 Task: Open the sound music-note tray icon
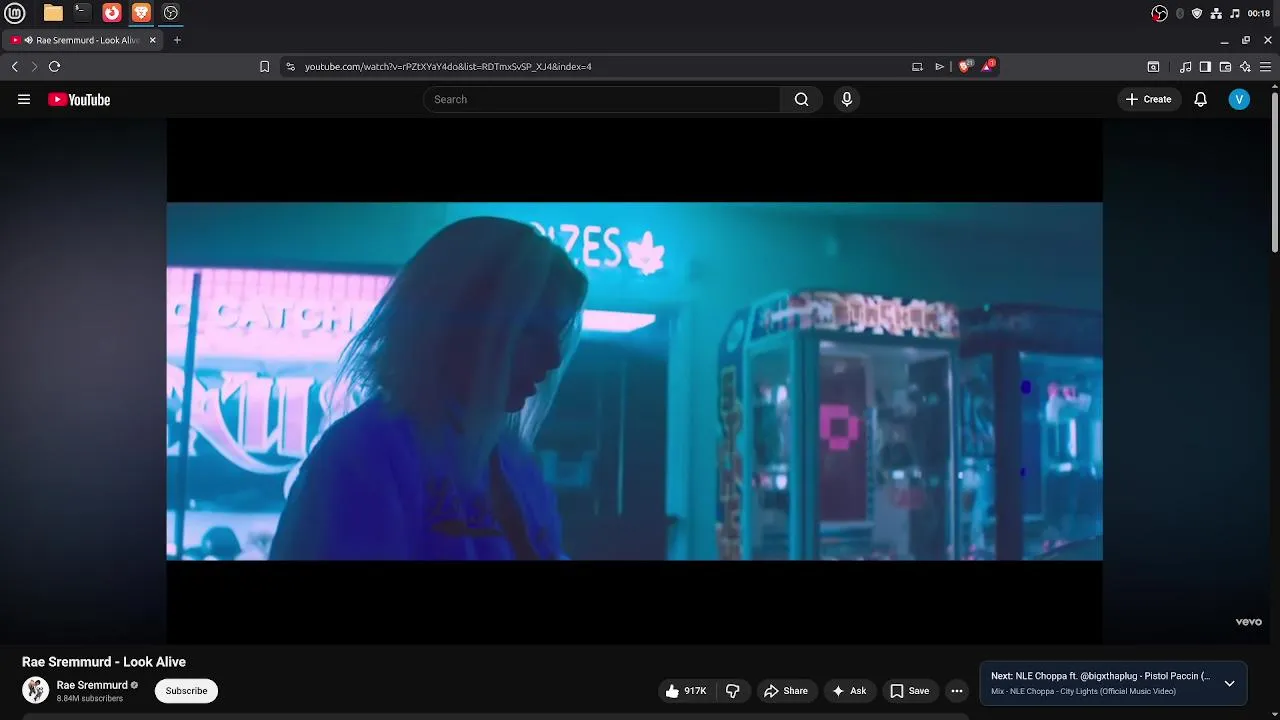1234,13
